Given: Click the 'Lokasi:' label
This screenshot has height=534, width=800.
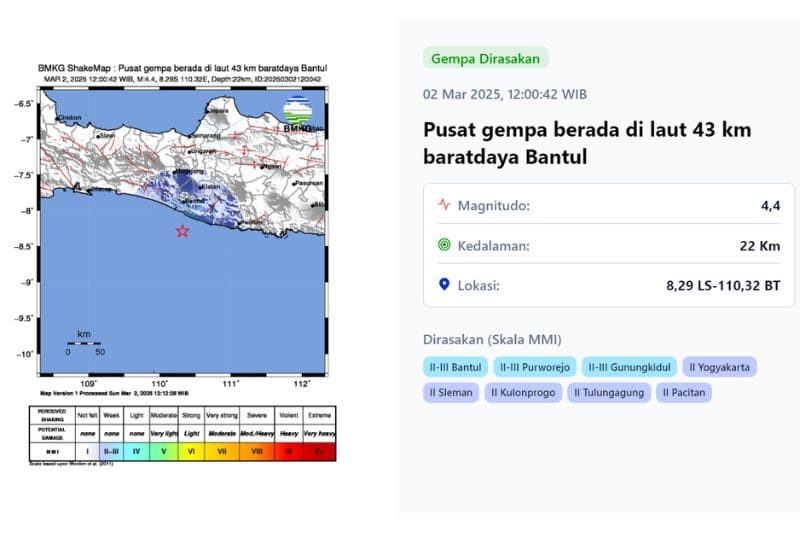Looking at the screenshot, I should pyautogui.click(x=479, y=286).
